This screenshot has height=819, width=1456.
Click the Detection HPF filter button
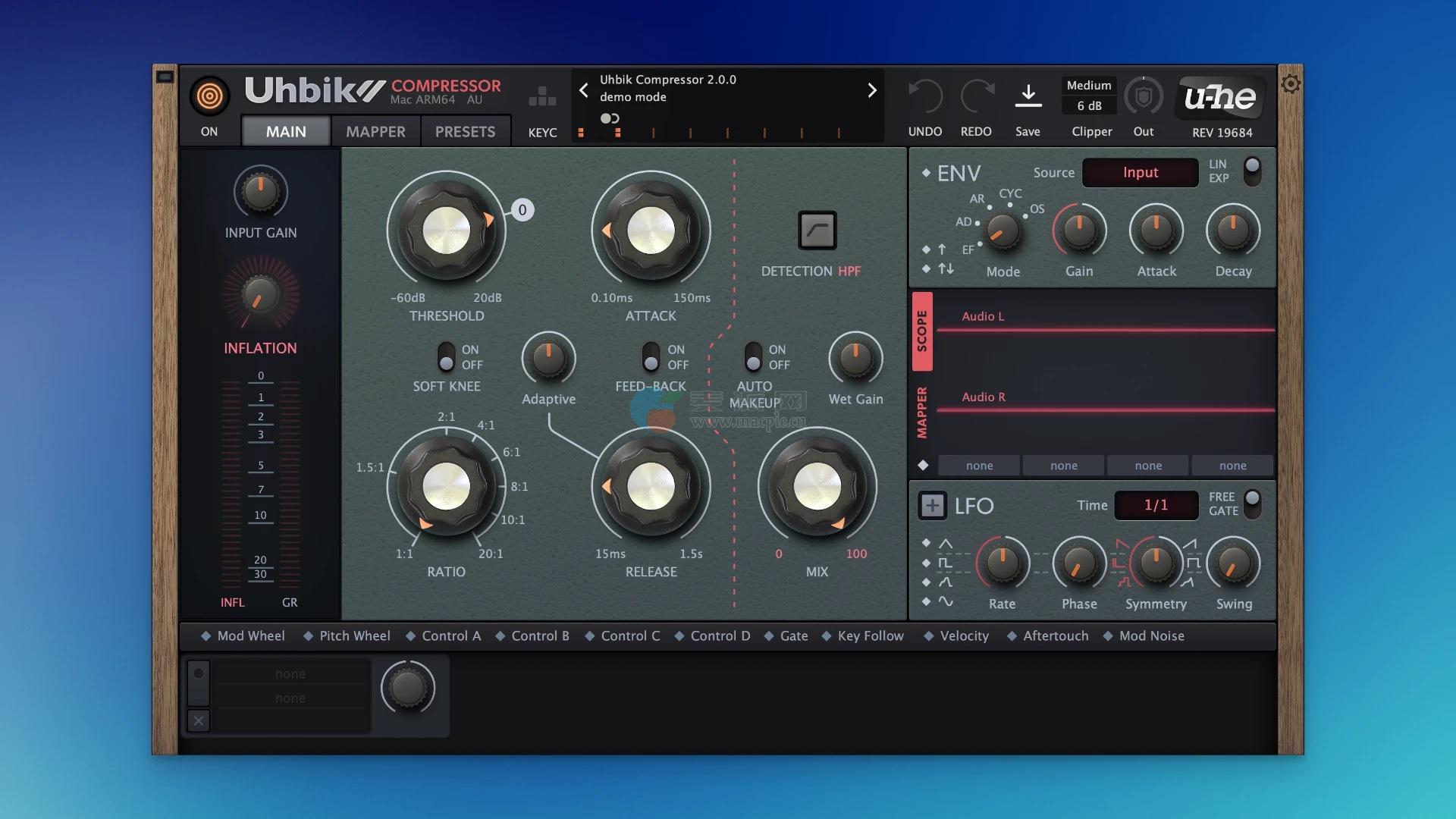pos(817,231)
